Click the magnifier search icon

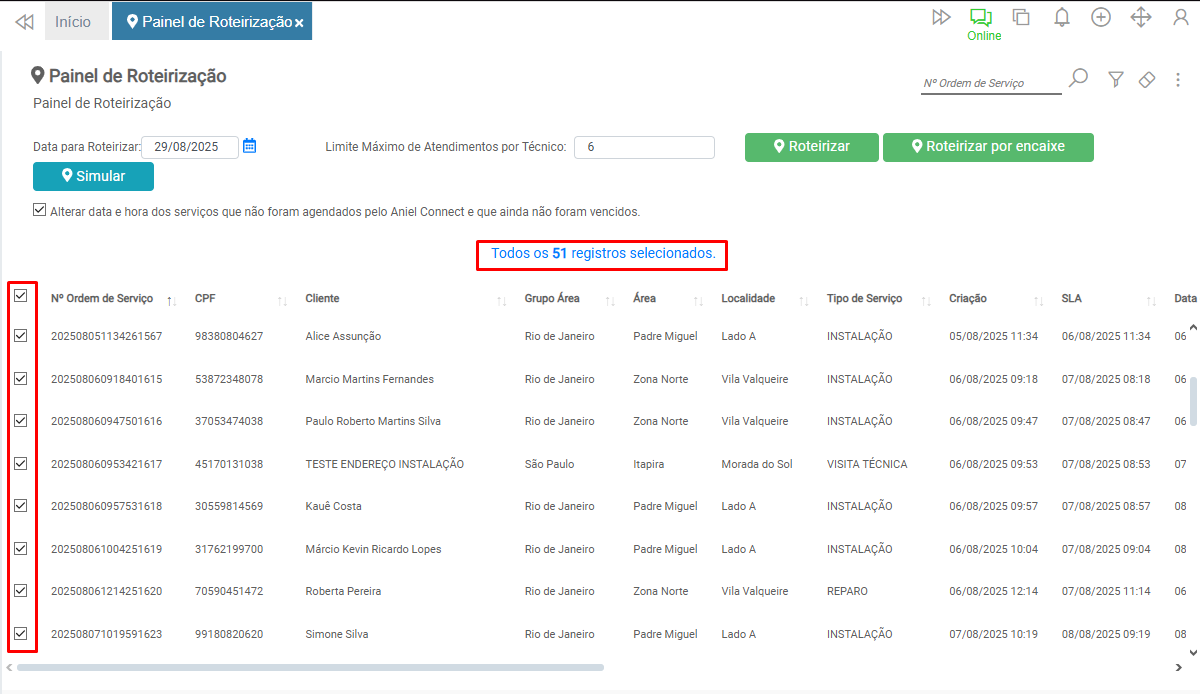point(1078,79)
